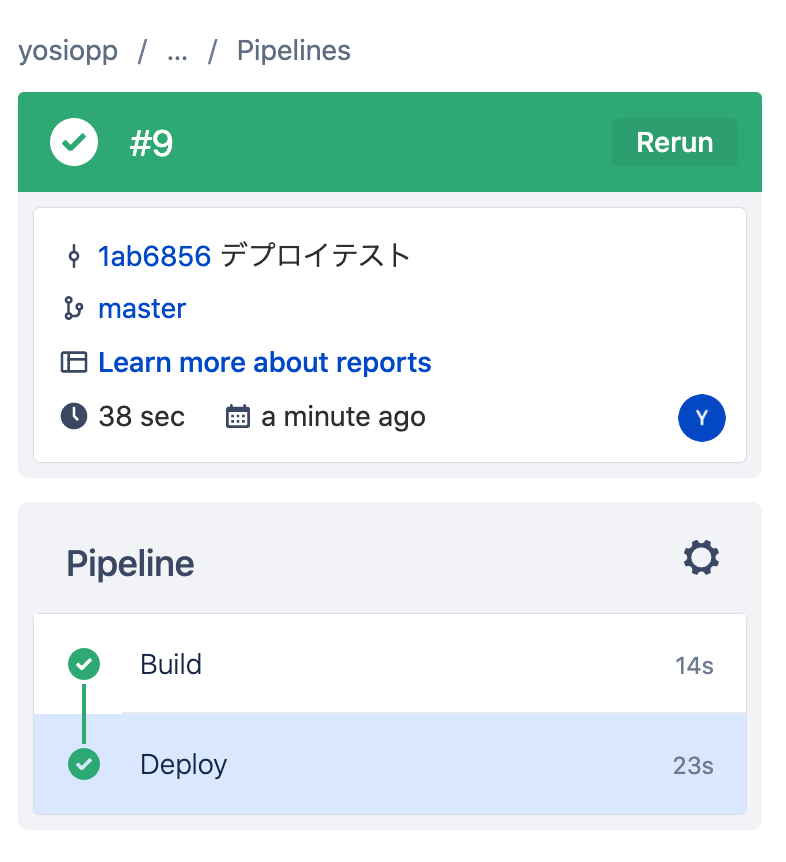Click the branch icon next to master
This screenshot has height=862, width=786.
(73, 309)
